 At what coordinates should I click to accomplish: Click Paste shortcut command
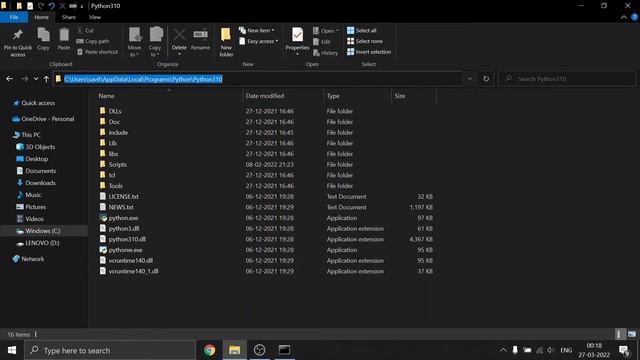[x=98, y=52]
